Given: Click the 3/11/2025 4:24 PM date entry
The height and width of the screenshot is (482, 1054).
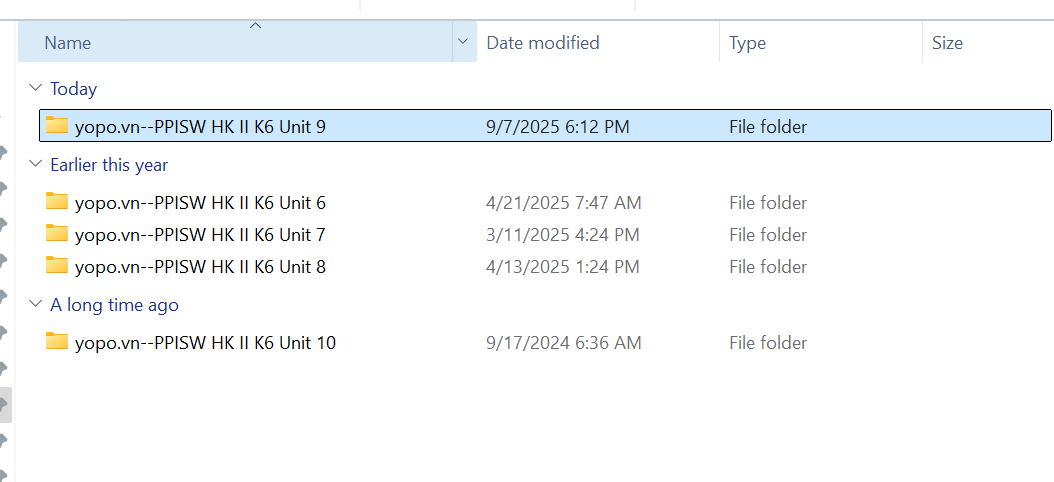Looking at the screenshot, I should (562, 235).
